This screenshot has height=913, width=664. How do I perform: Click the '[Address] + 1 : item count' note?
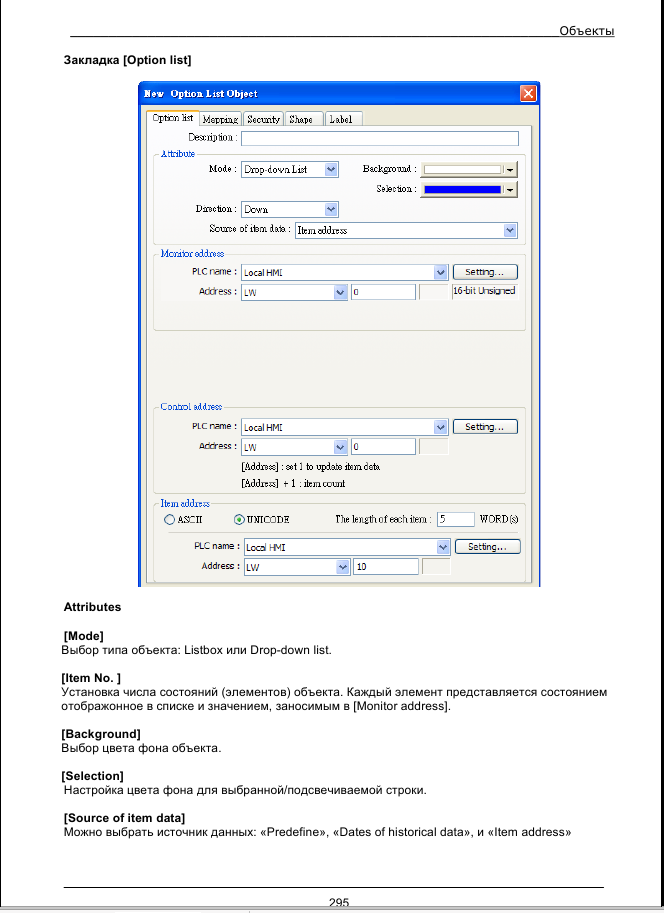(x=293, y=483)
